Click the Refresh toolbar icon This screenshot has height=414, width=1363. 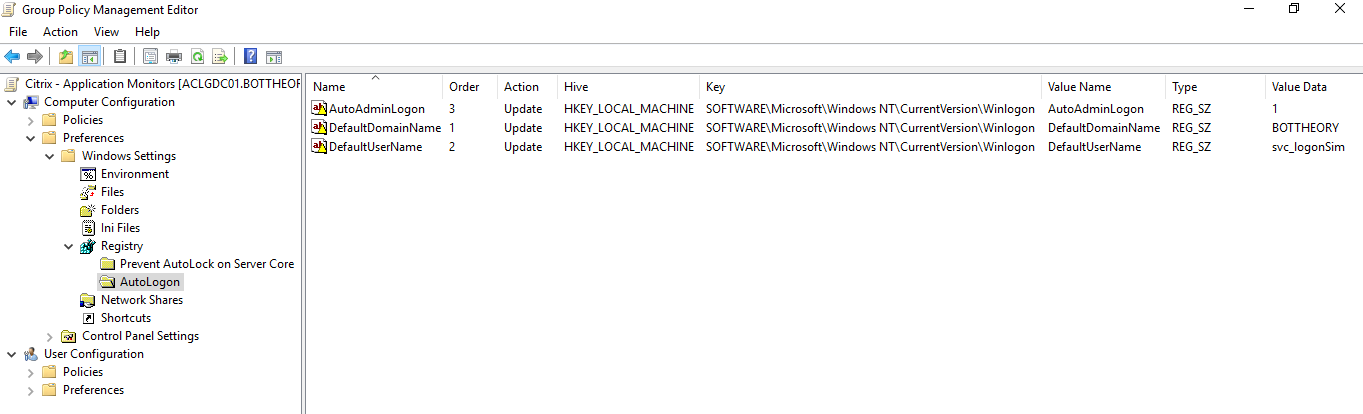click(x=197, y=56)
